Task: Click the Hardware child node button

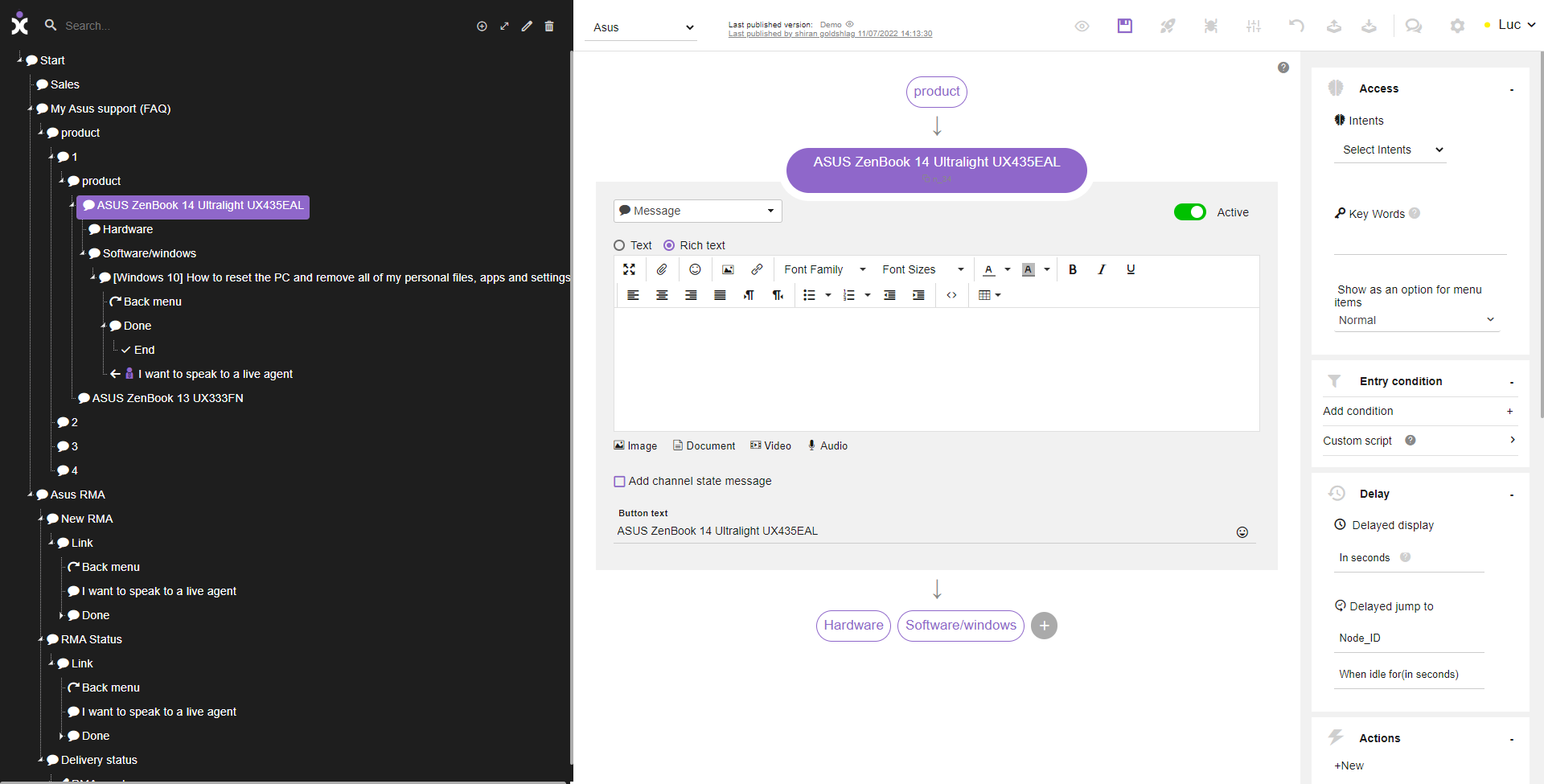Action: pyautogui.click(x=853, y=626)
